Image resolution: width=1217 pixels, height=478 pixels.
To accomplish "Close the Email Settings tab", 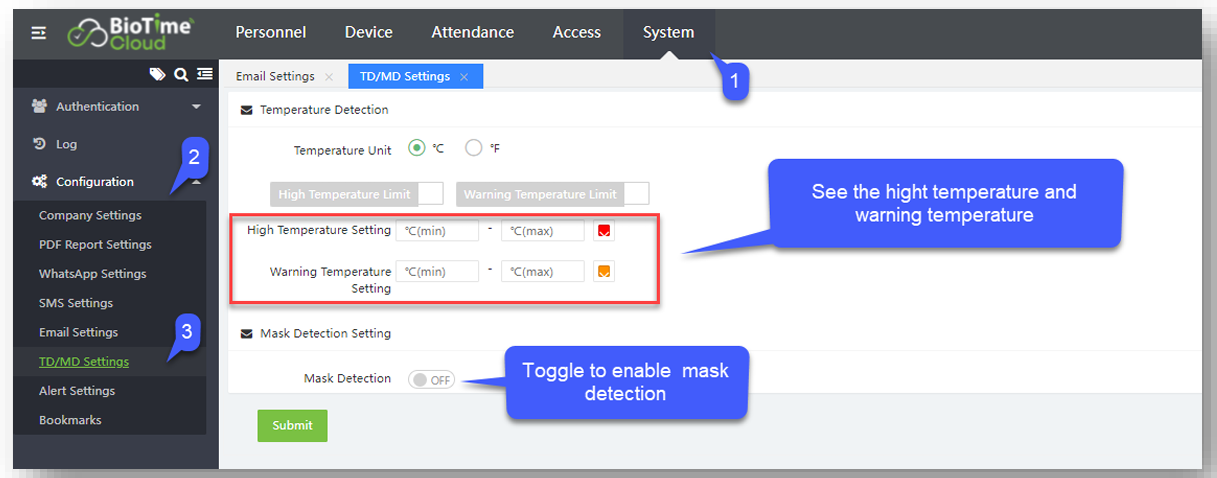I will pos(329,77).
